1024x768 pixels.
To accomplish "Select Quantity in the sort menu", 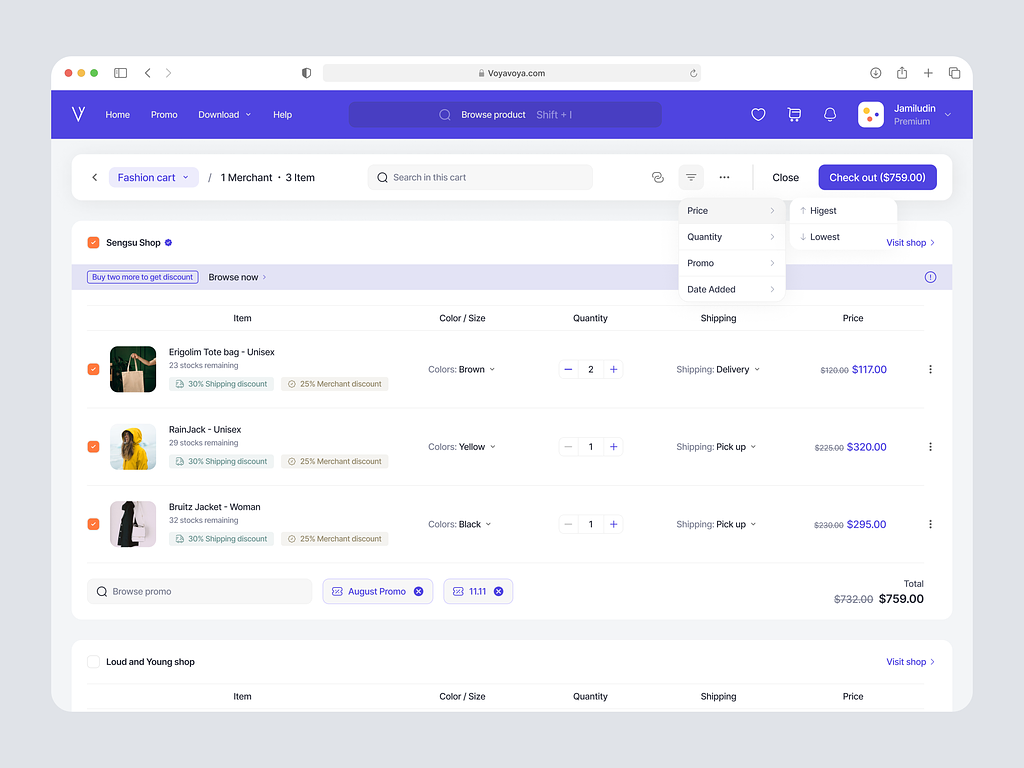I will tap(731, 237).
